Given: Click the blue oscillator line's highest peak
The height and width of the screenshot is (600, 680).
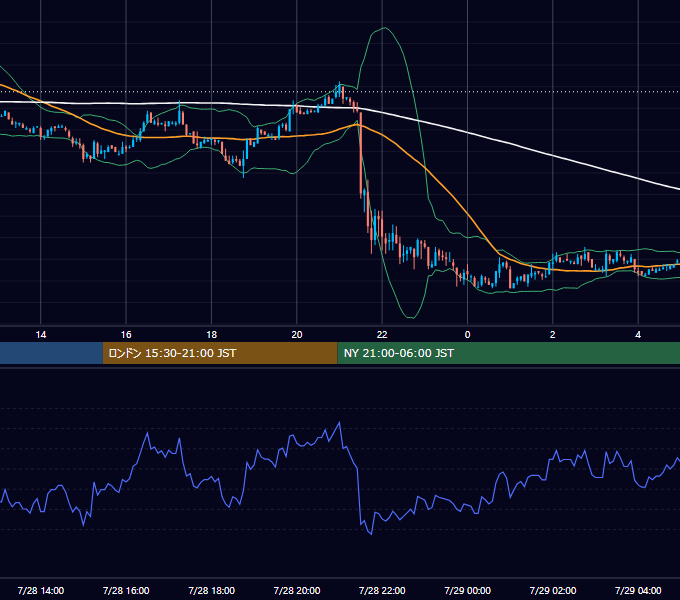Looking at the screenshot, I should click(339, 422).
